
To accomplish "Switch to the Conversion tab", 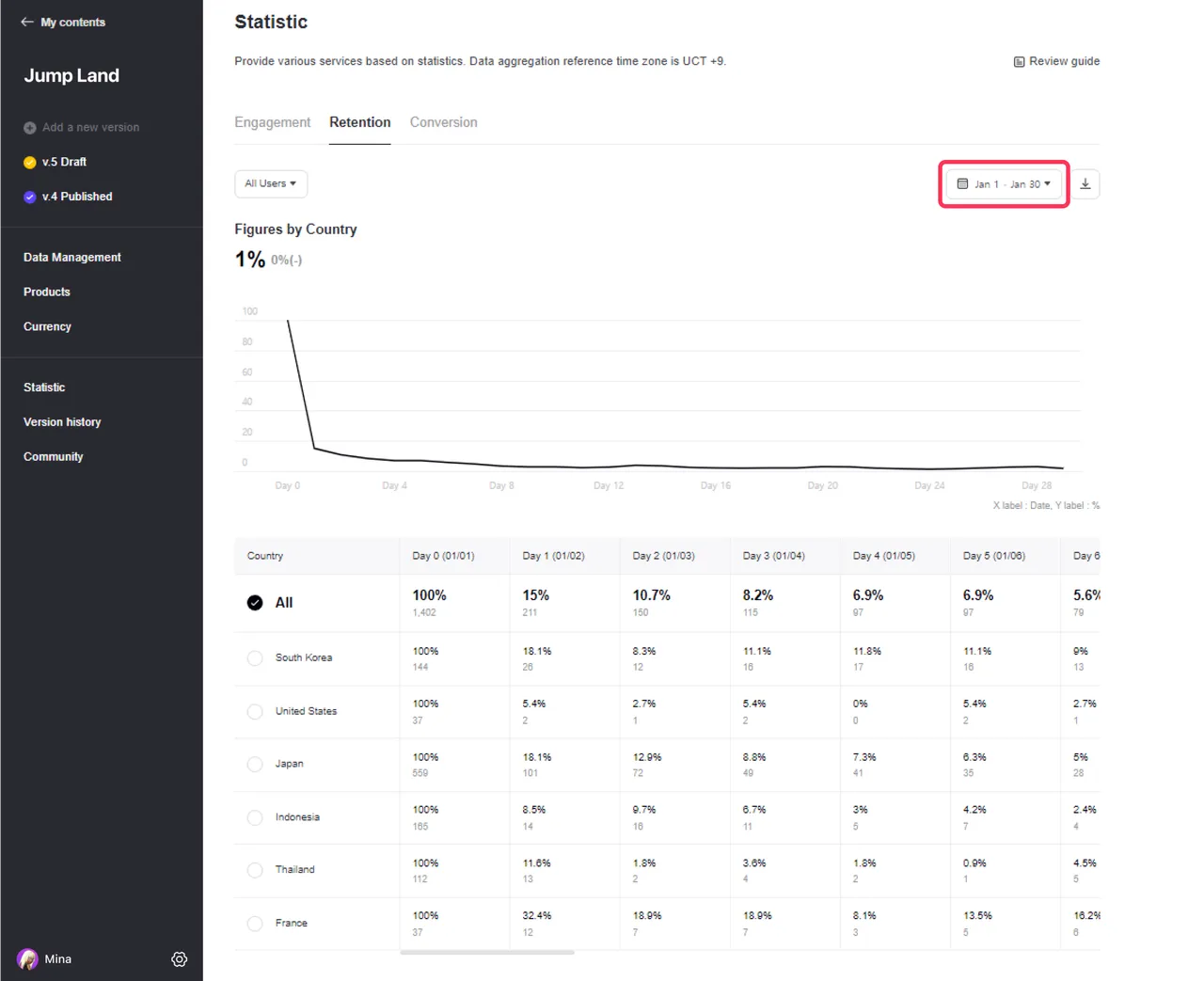I will [443, 122].
